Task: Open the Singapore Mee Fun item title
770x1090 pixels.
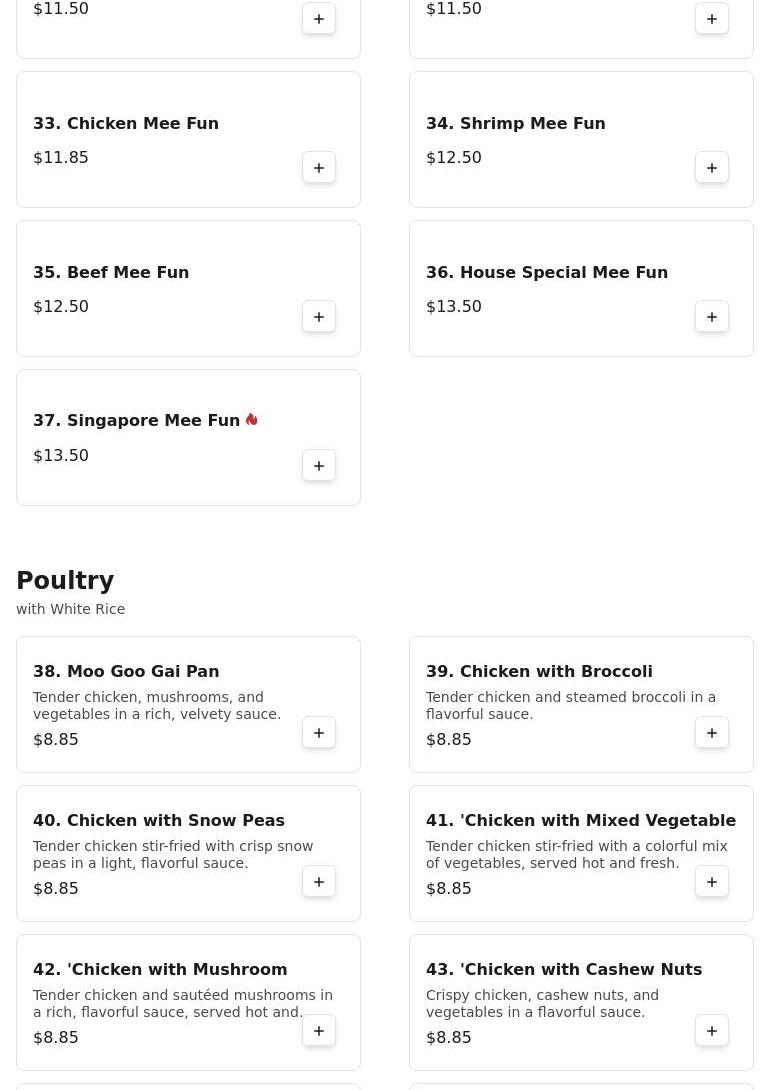Action: tap(136, 421)
